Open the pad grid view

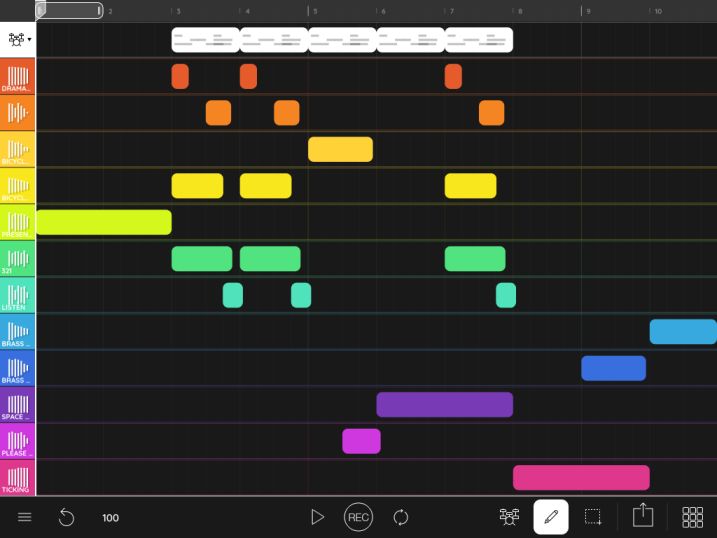coord(692,517)
